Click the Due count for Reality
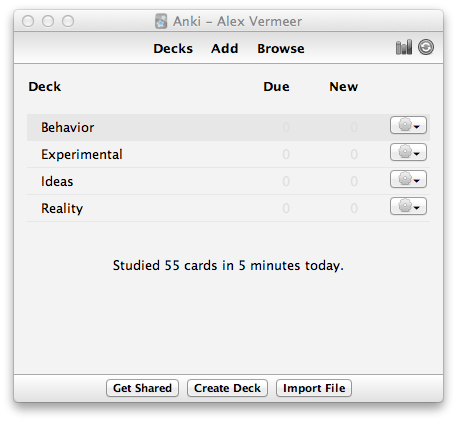Screen dimensions: 457x422 click(x=286, y=208)
